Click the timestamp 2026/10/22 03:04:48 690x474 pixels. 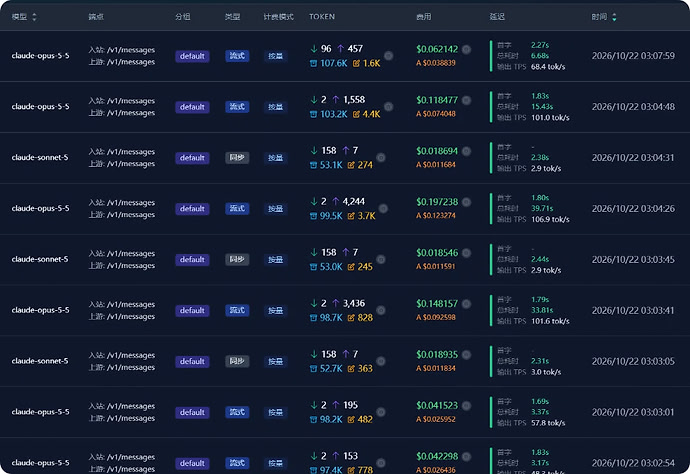(633, 107)
